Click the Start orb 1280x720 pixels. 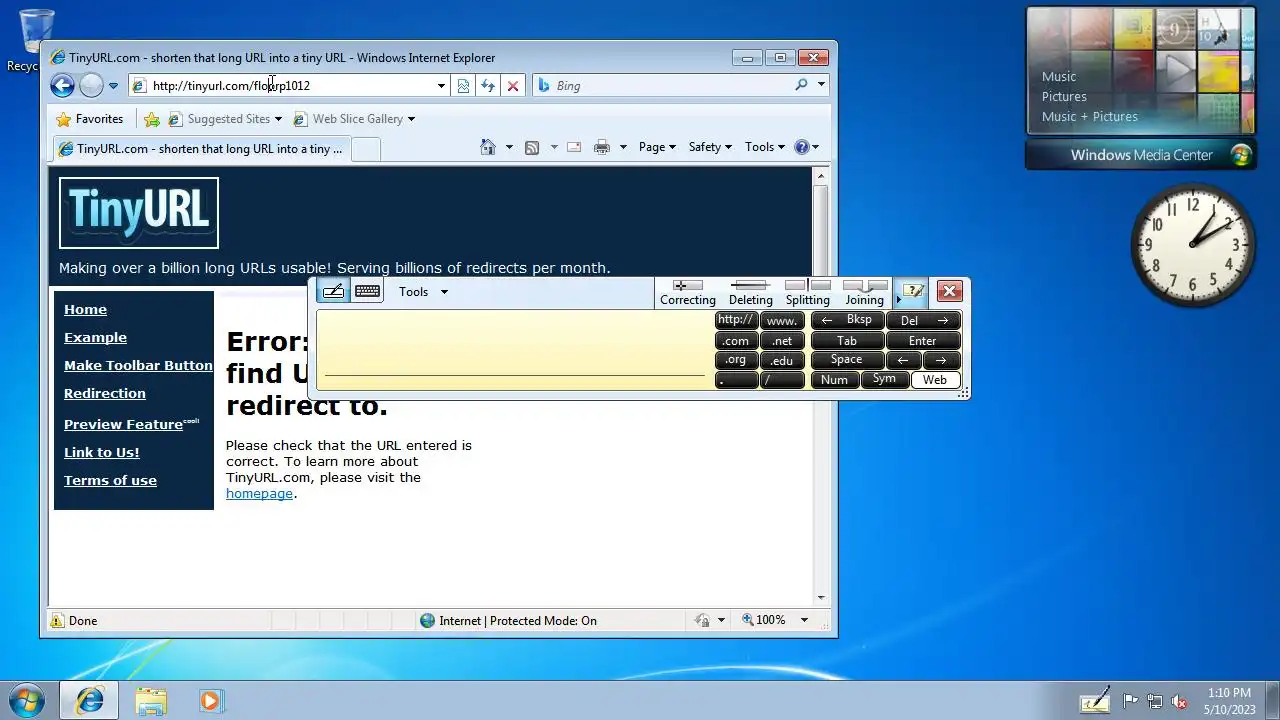point(27,699)
